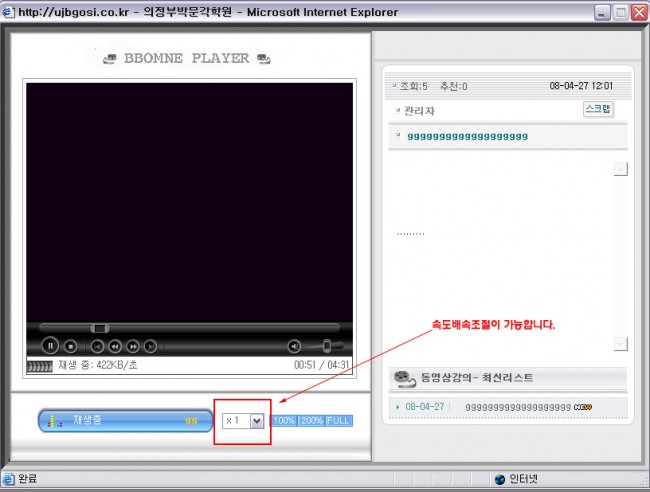Click the scroll down arrow in content pane
Viewport: 650px width, 492px height.
pyautogui.click(x=621, y=344)
